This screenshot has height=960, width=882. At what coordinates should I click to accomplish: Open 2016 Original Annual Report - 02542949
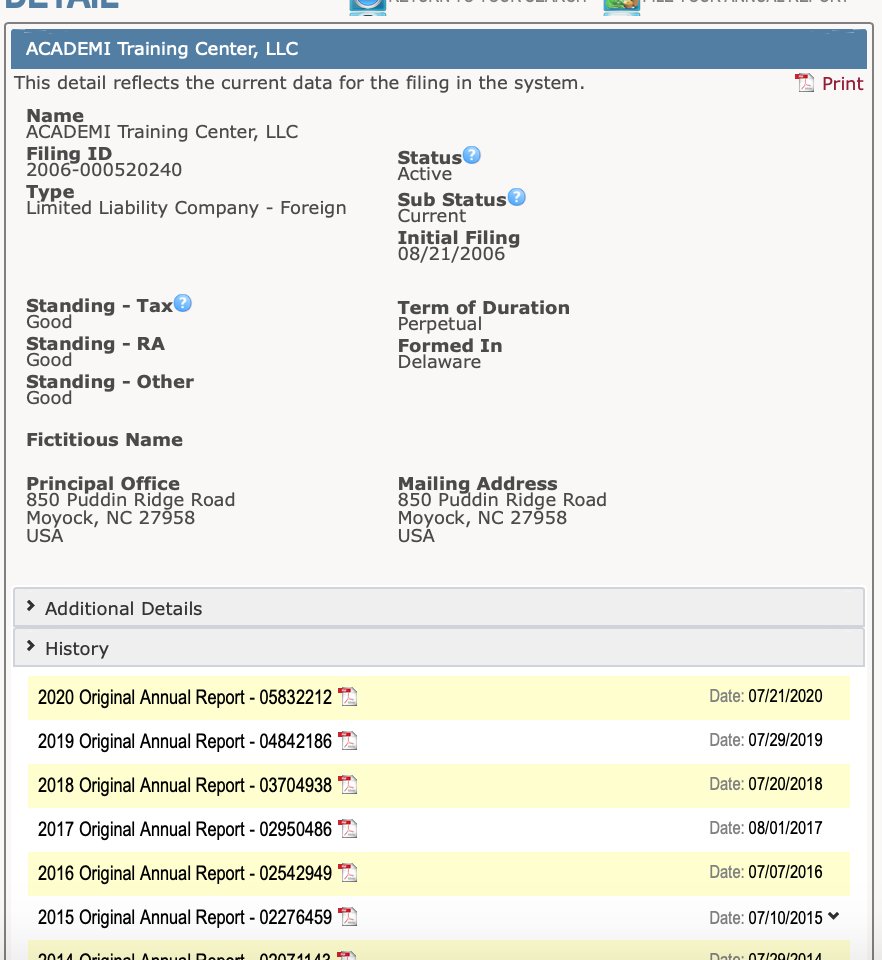[x=184, y=874]
